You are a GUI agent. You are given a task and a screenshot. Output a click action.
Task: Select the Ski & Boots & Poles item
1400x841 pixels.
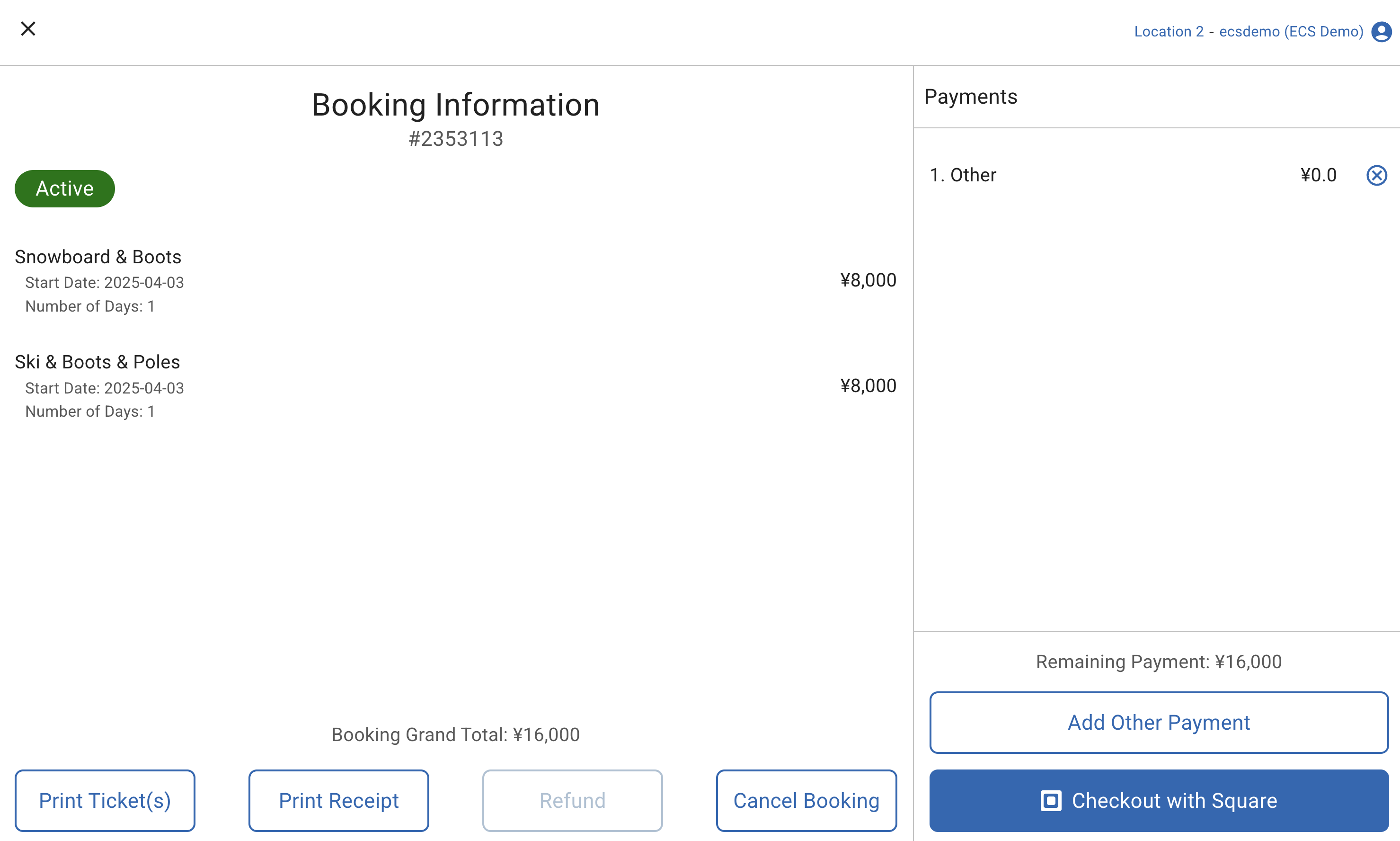pos(97,362)
